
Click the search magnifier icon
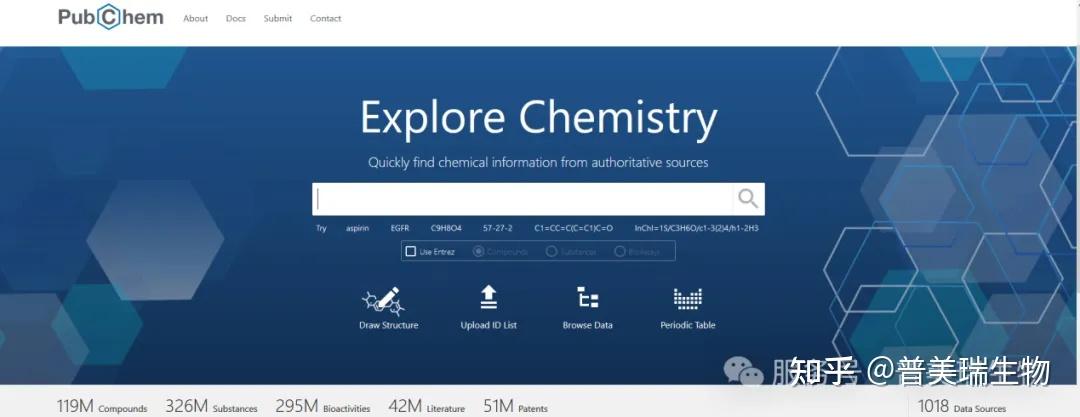pos(748,199)
